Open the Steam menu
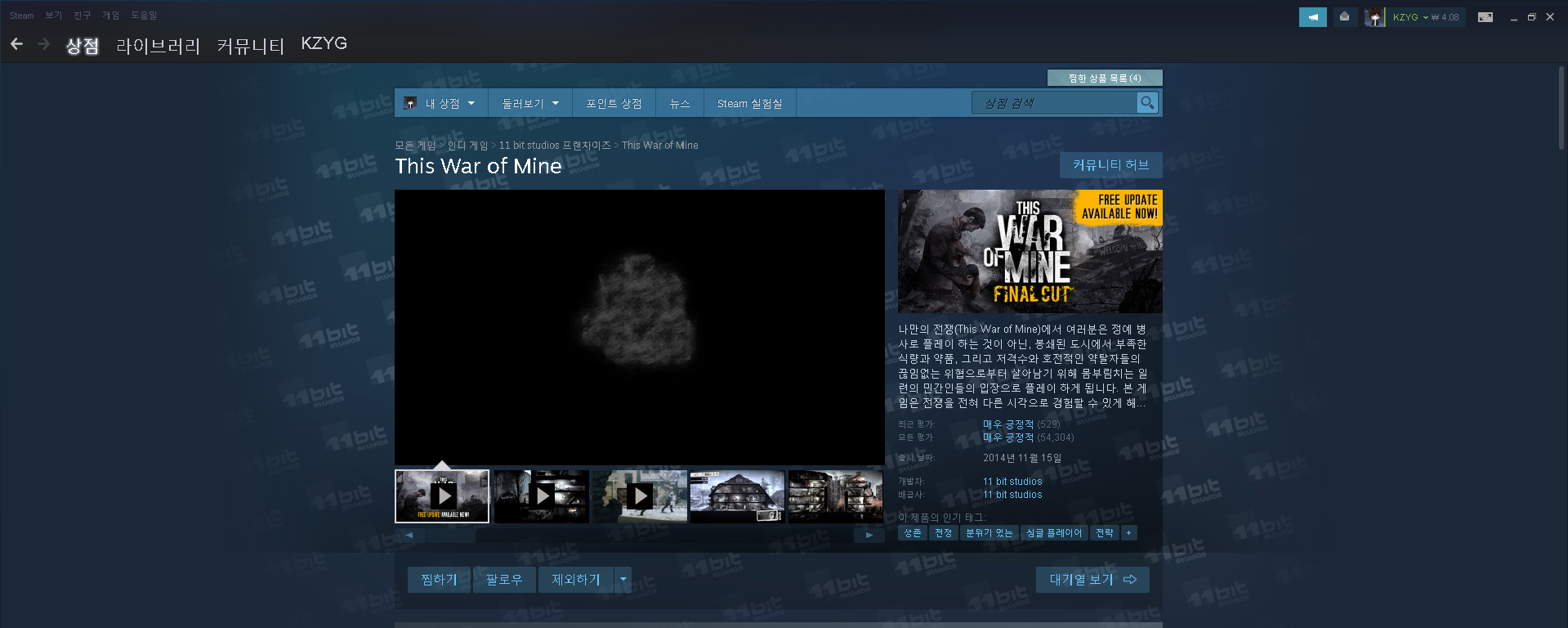 tap(21, 16)
